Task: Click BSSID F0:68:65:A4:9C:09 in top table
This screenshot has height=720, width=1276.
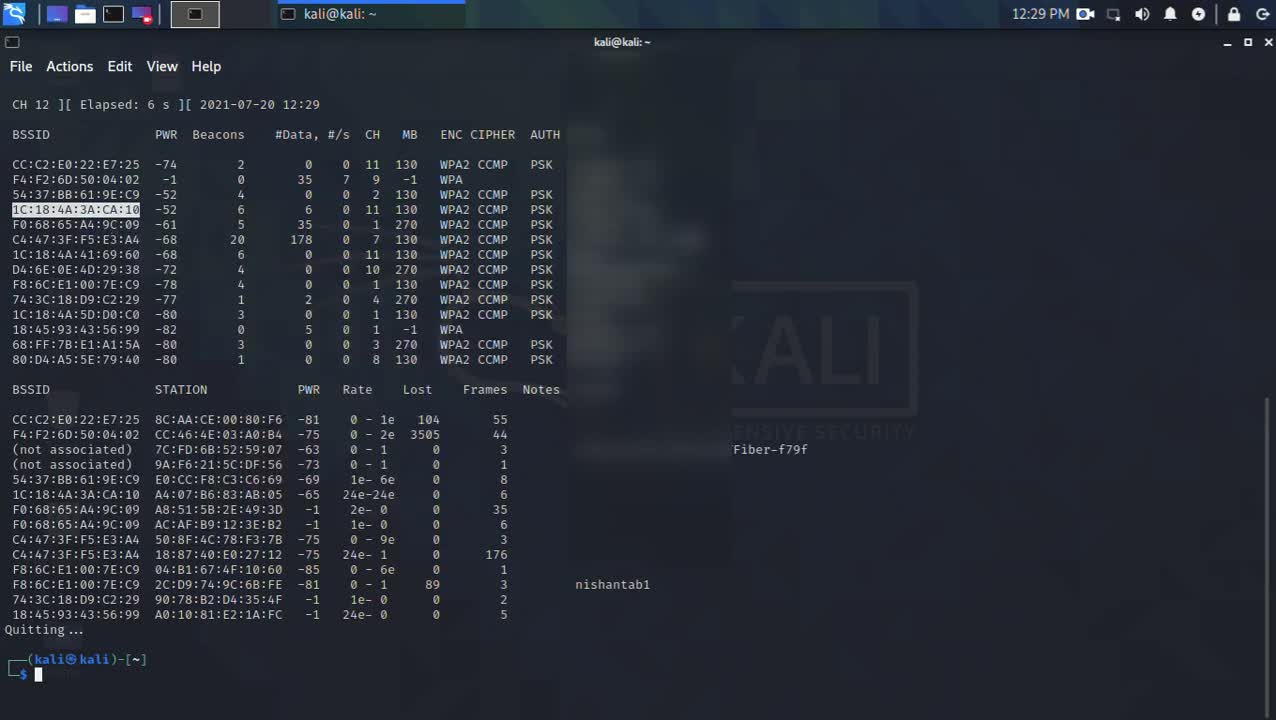Action: click(76, 225)
